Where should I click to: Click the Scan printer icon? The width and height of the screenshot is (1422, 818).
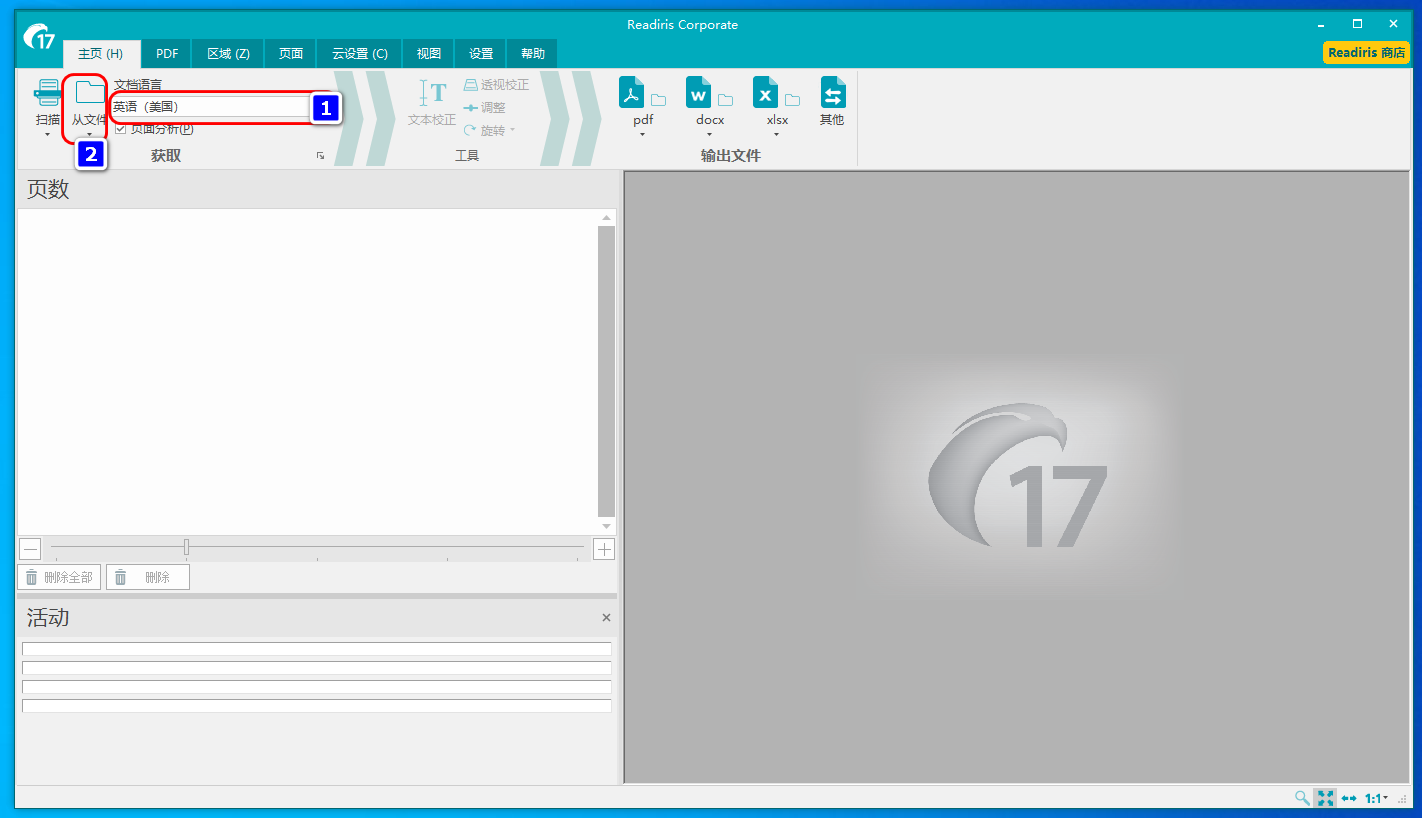(47, 93)
